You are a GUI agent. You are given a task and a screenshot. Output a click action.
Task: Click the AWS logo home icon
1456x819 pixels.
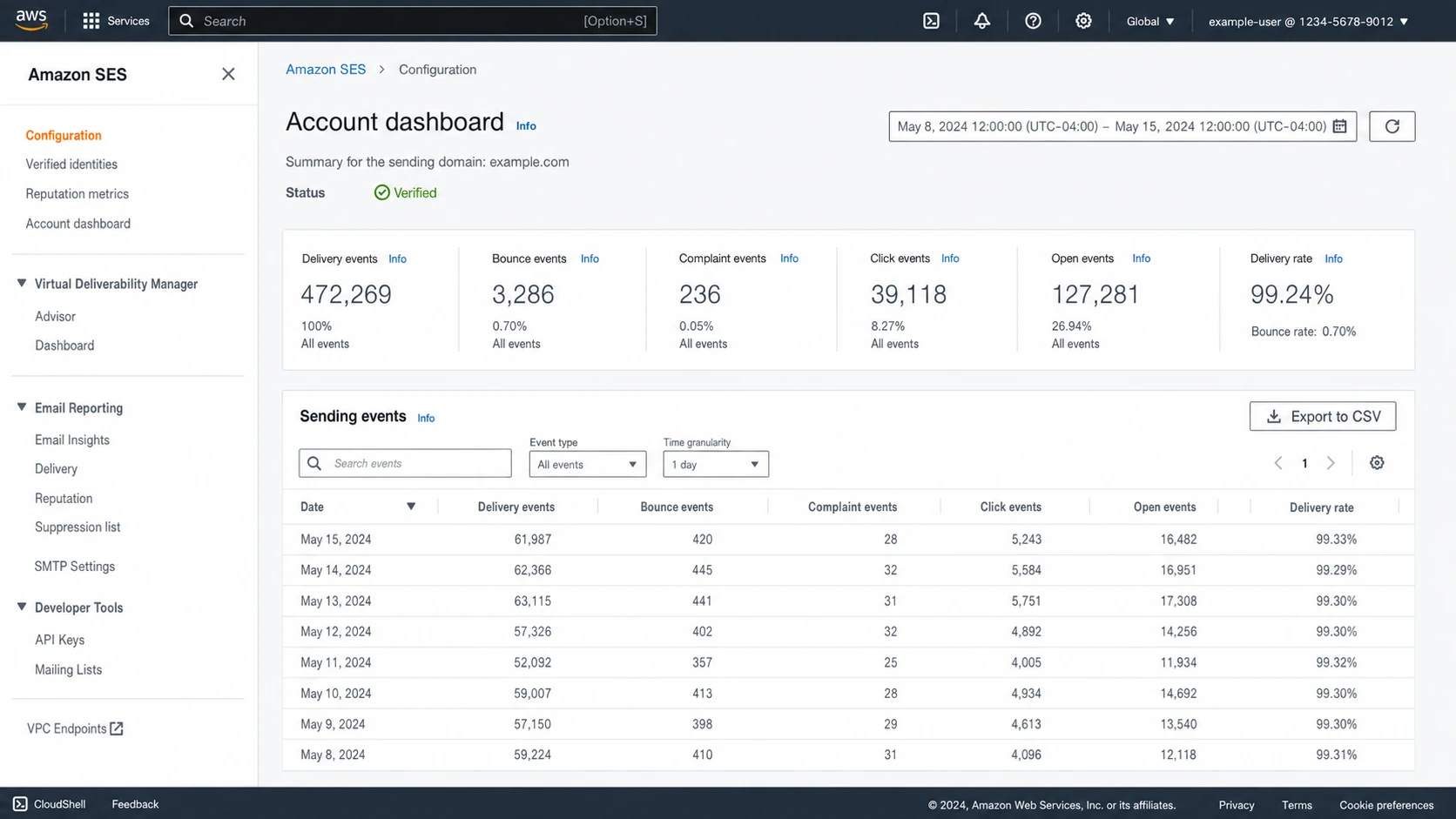tap(31, 20)
